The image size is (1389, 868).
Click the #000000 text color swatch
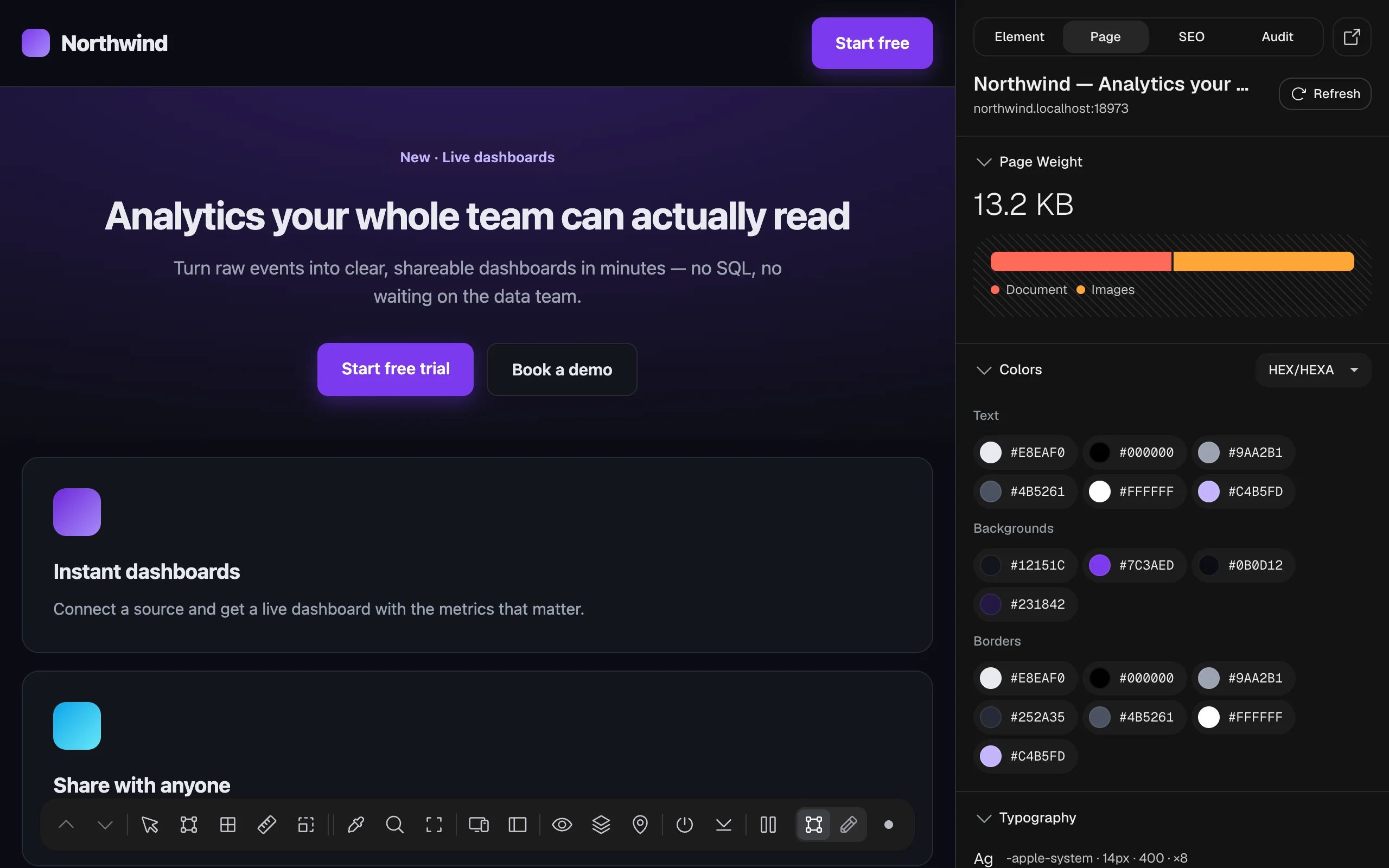[x=1134, y=452]
